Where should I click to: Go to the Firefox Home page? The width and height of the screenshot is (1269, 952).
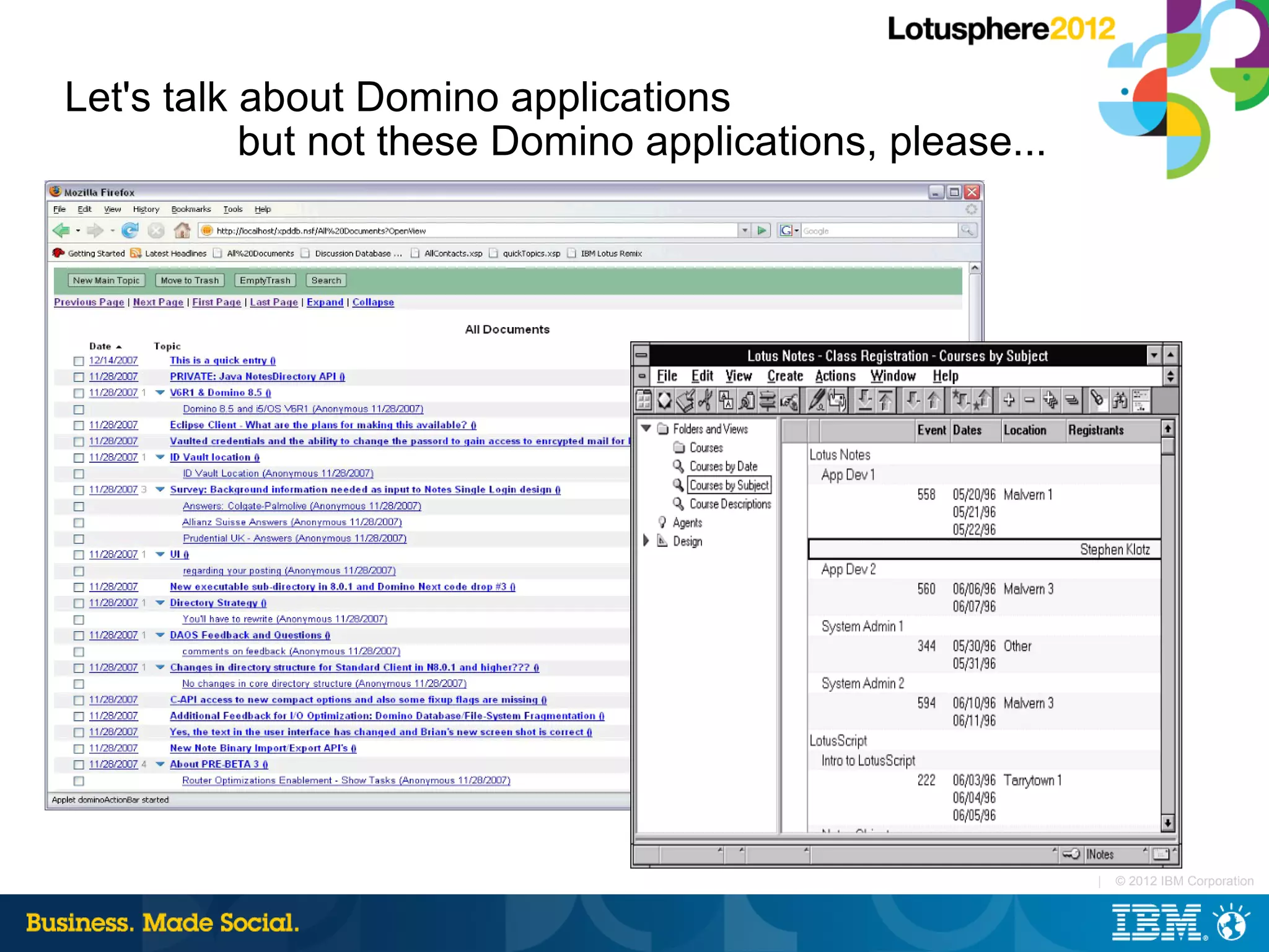(182, 231)
